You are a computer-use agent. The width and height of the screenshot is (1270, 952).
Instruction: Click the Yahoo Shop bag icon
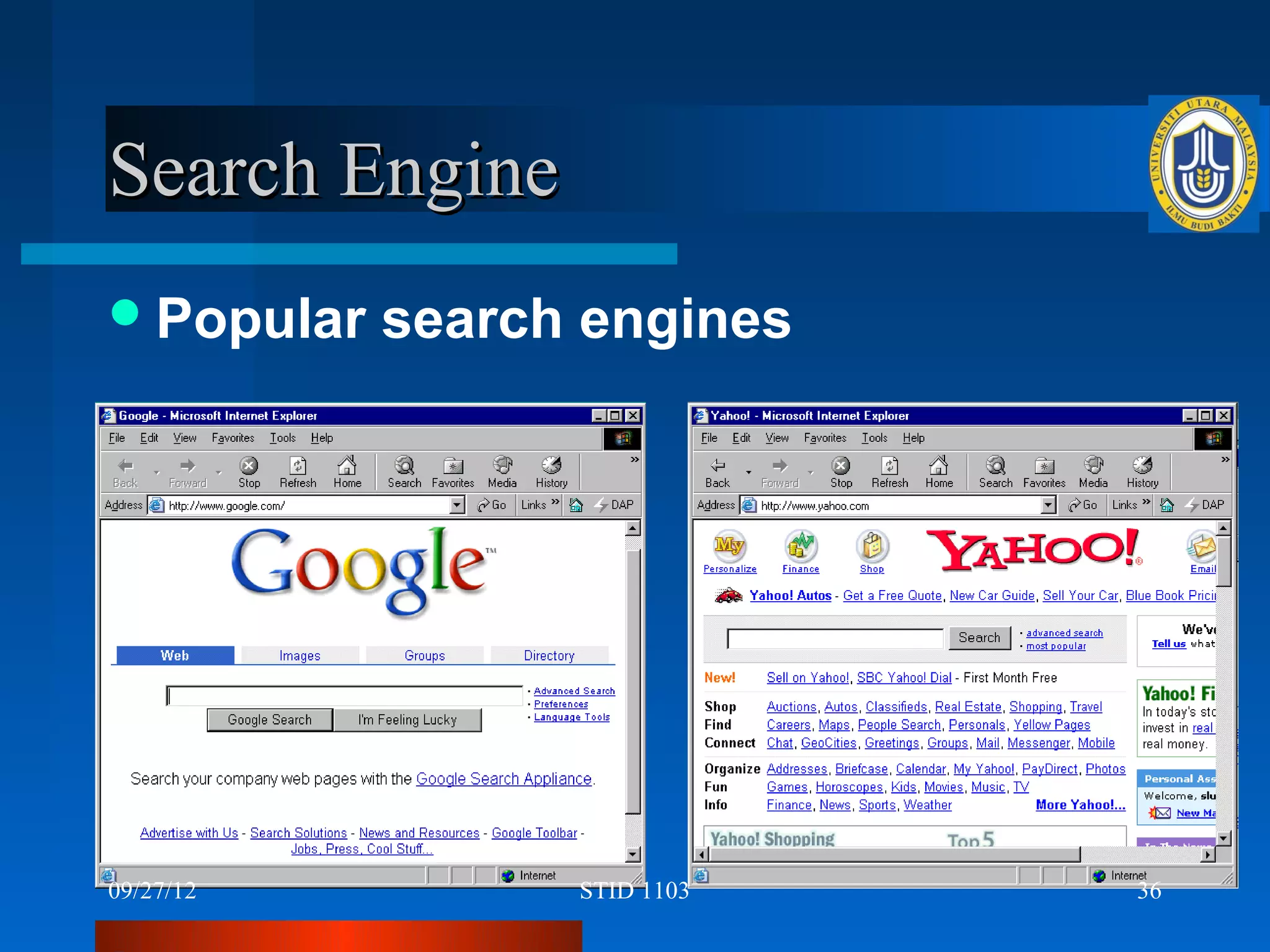point(872,545)
